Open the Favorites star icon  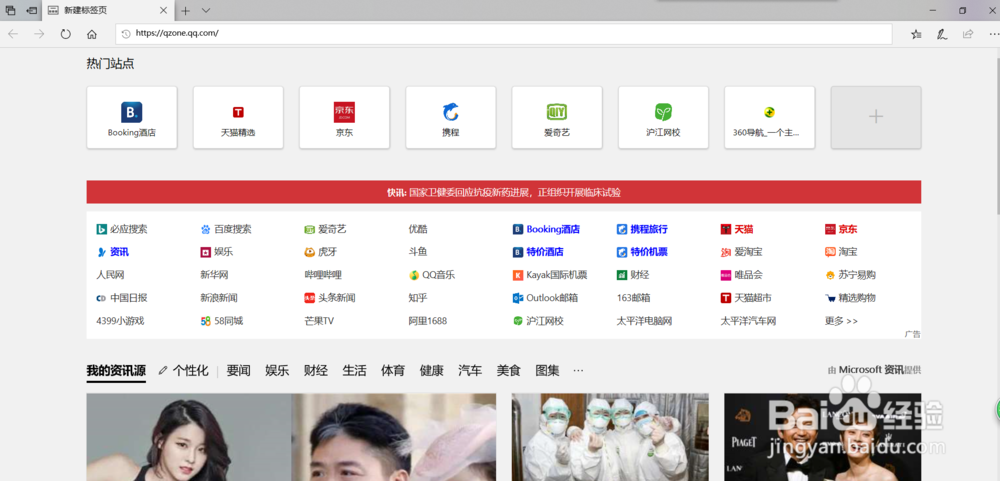tap(916, 34)
